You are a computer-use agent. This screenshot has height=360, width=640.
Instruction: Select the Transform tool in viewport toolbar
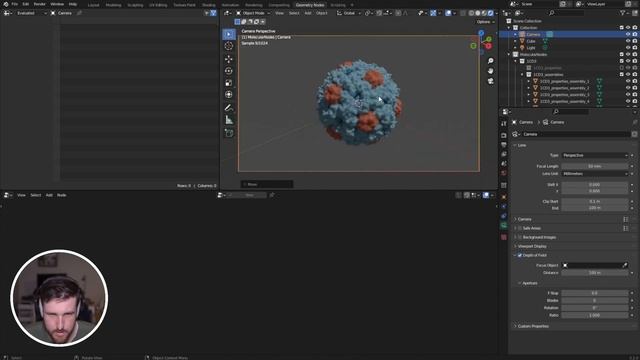229,95
